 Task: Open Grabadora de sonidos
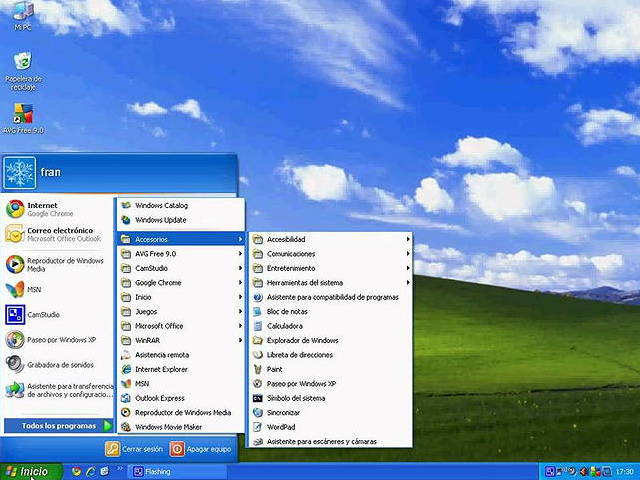[57, 365]
